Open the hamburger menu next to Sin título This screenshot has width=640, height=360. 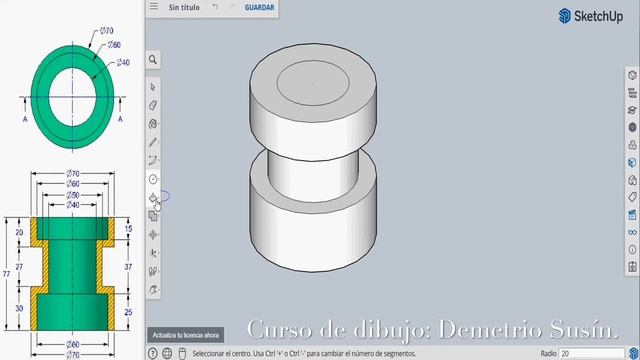coord(153,6)
